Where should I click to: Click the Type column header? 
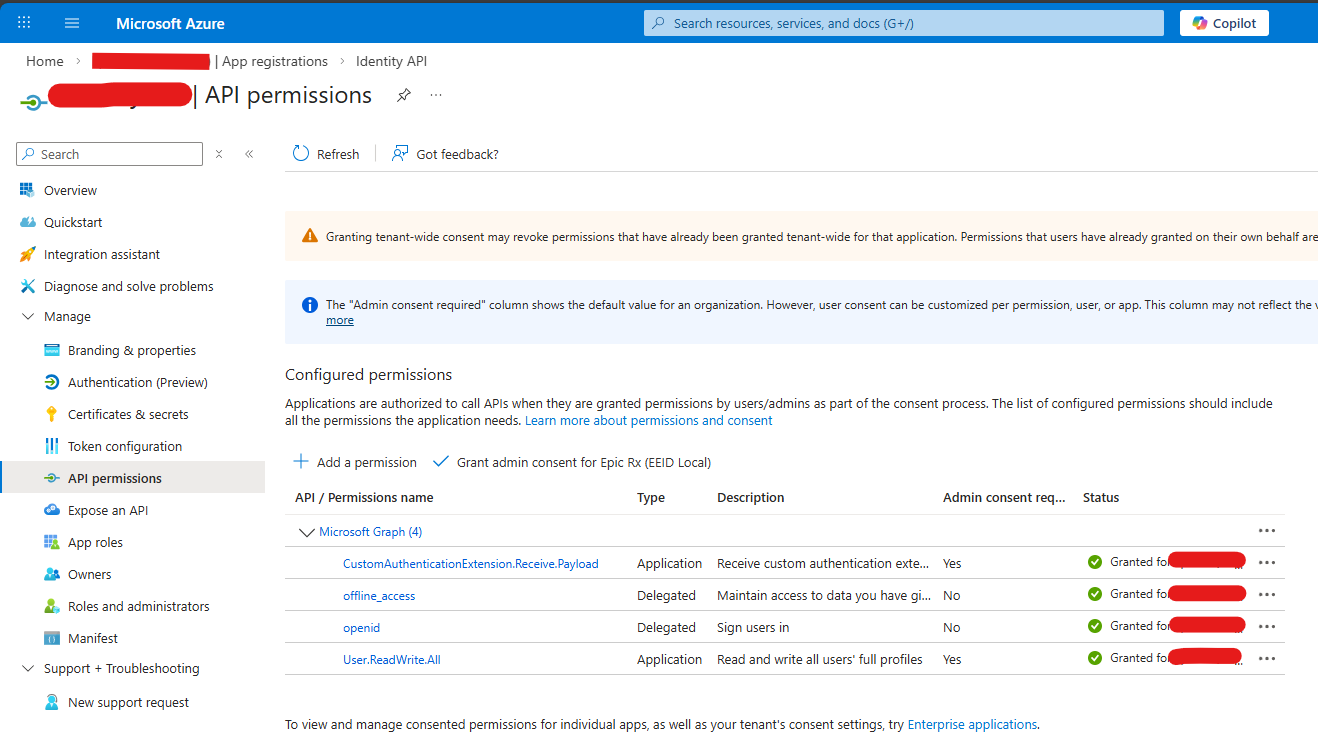tap(651, 498)
